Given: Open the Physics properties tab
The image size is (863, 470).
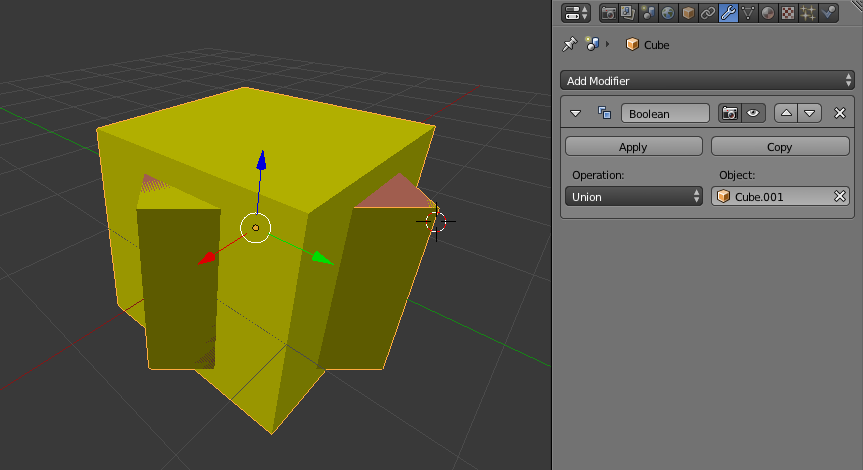Looking at the screenshot, I should (828, 13).
